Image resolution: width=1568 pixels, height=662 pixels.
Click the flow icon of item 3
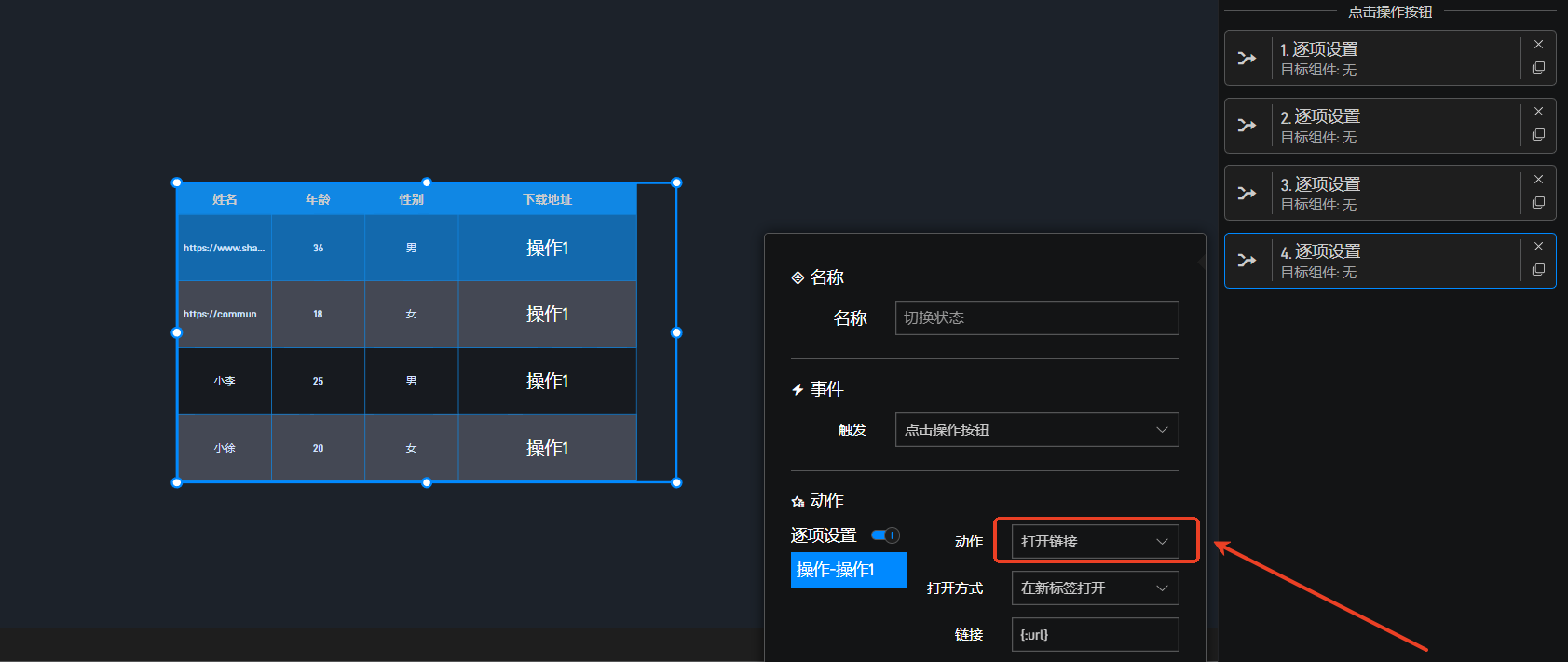point(1247,193)
